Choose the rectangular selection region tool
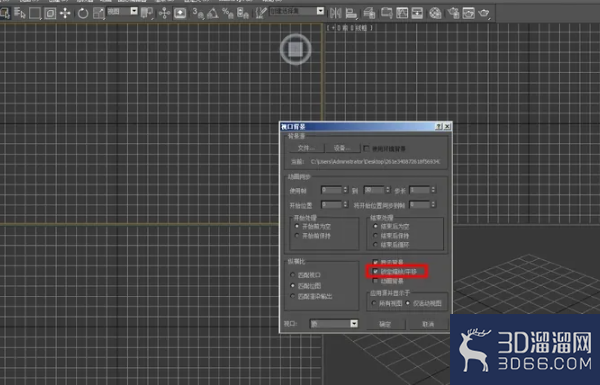The image size is (600, 385). pyautogui.click(x=35, y=13)
